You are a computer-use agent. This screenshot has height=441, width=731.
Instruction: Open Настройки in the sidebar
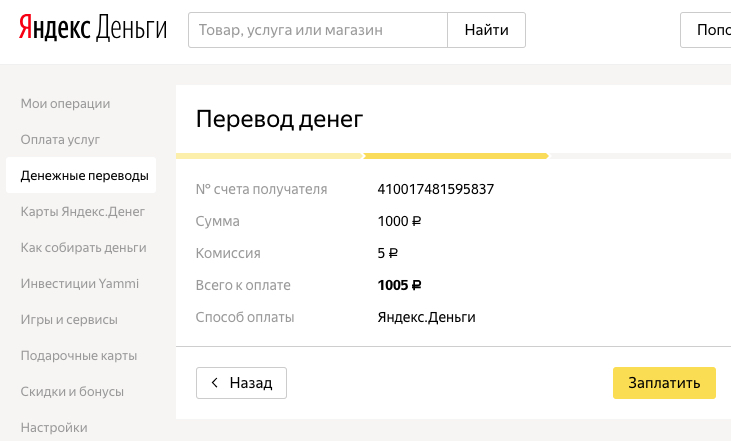pyautogui.click(x=54, y=427)
